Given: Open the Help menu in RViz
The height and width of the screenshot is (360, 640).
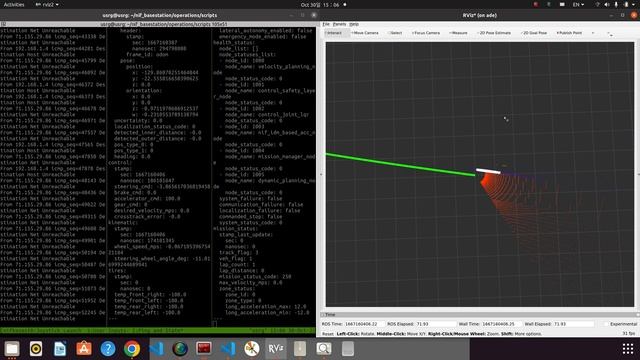Looking at the screenshot, I should (x=354, y=24).
